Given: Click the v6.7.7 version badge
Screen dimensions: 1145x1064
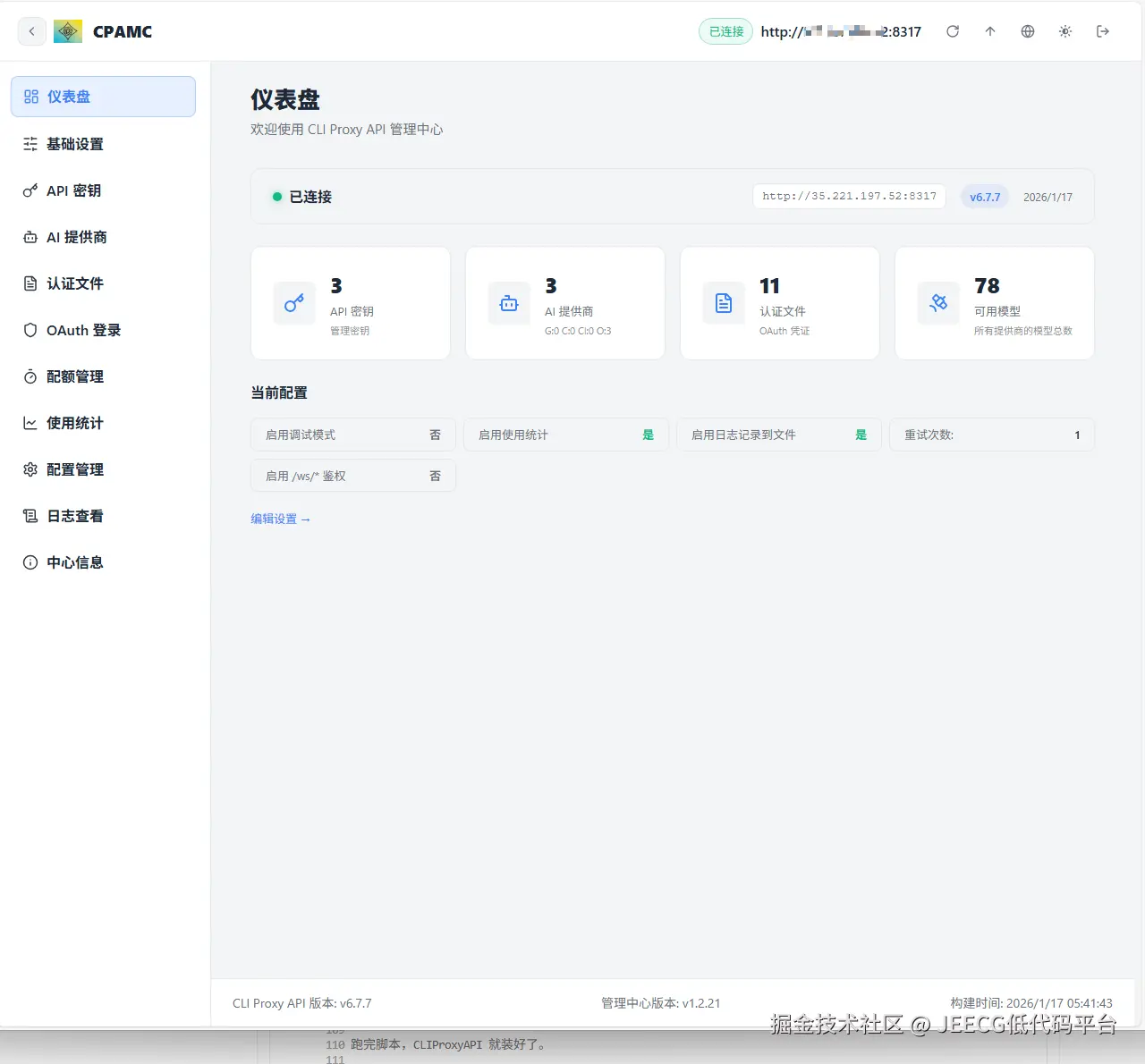Looking at the screenshot, I should click(985, 197).
